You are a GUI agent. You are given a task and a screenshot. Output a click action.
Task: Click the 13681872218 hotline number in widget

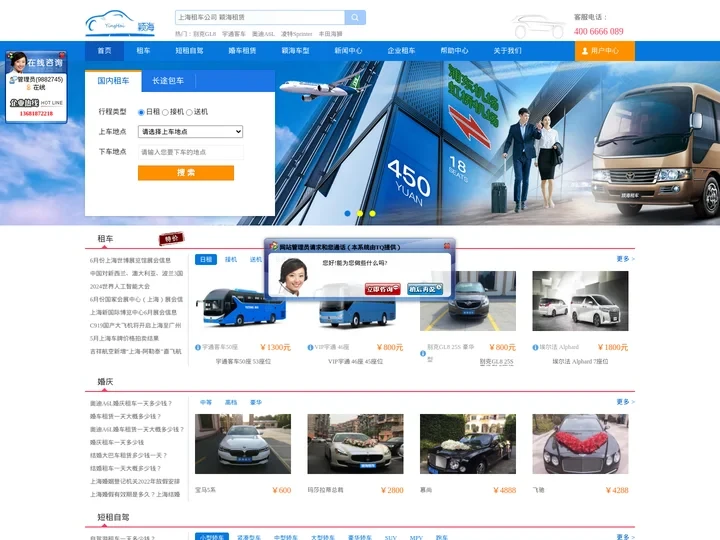point(36,113)
